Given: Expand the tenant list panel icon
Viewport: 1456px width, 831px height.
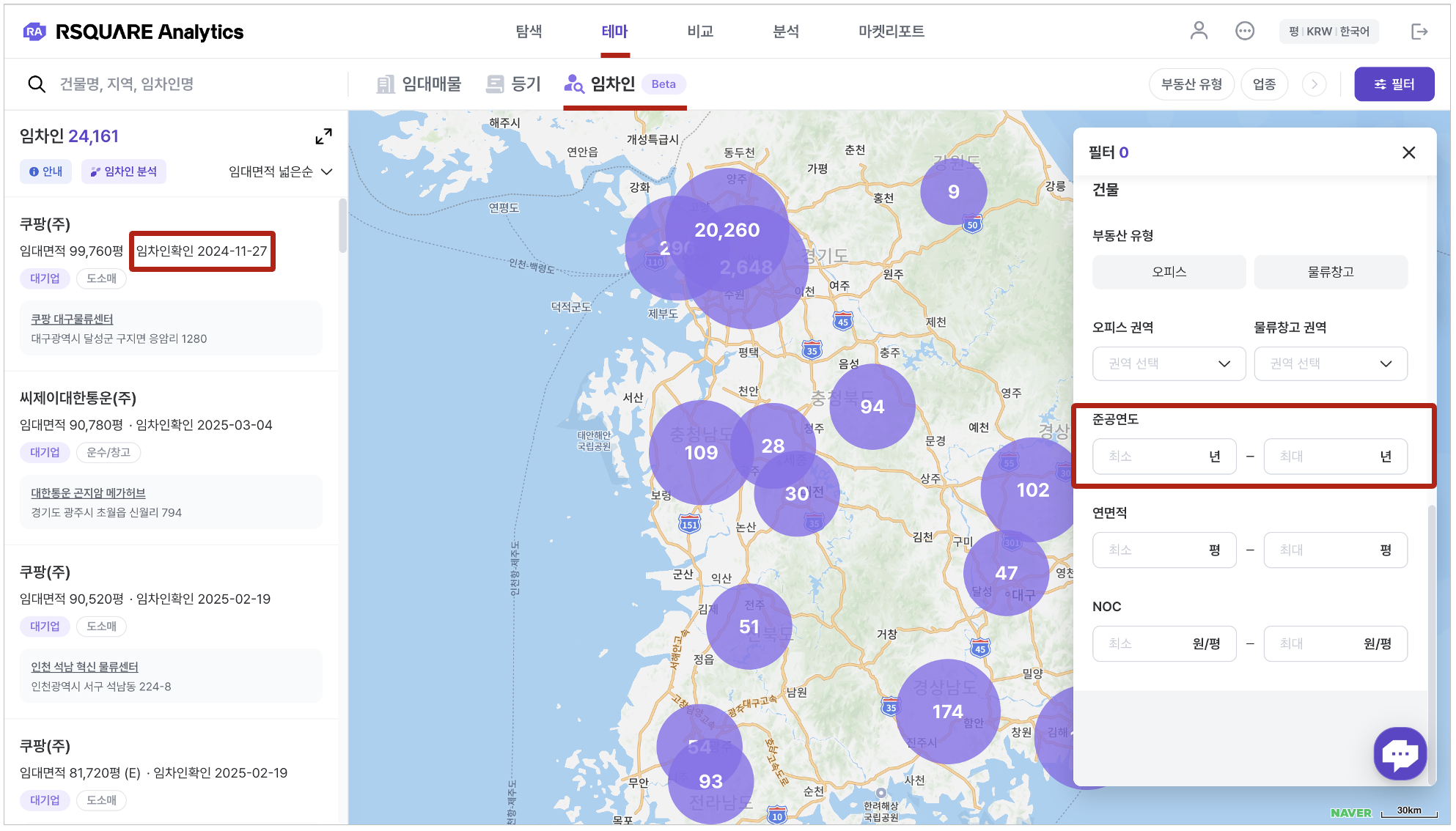Looking at the screenshot, I should click(x=323, y=136).
